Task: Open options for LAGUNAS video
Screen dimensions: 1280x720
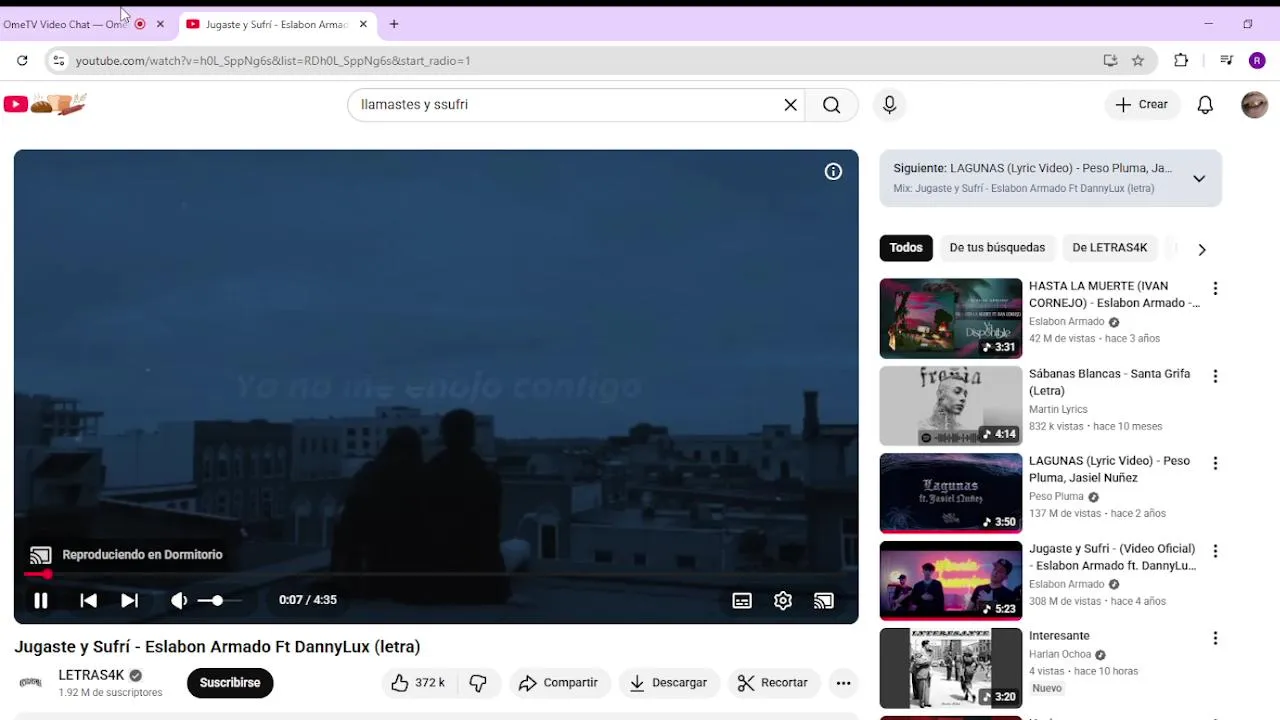Action: pos(1215,464)
